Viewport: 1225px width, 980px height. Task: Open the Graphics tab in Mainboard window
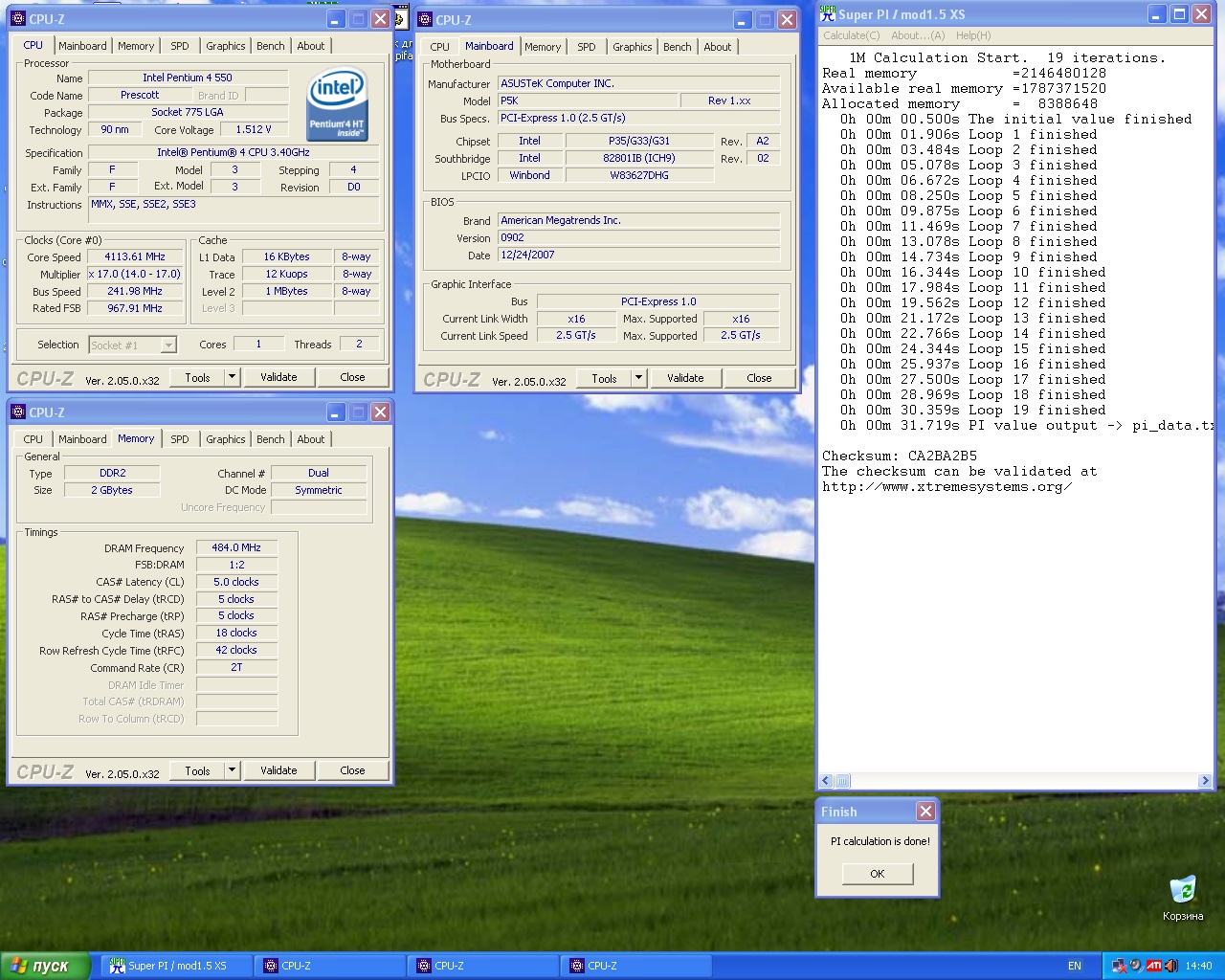click(x=633, y=47)
